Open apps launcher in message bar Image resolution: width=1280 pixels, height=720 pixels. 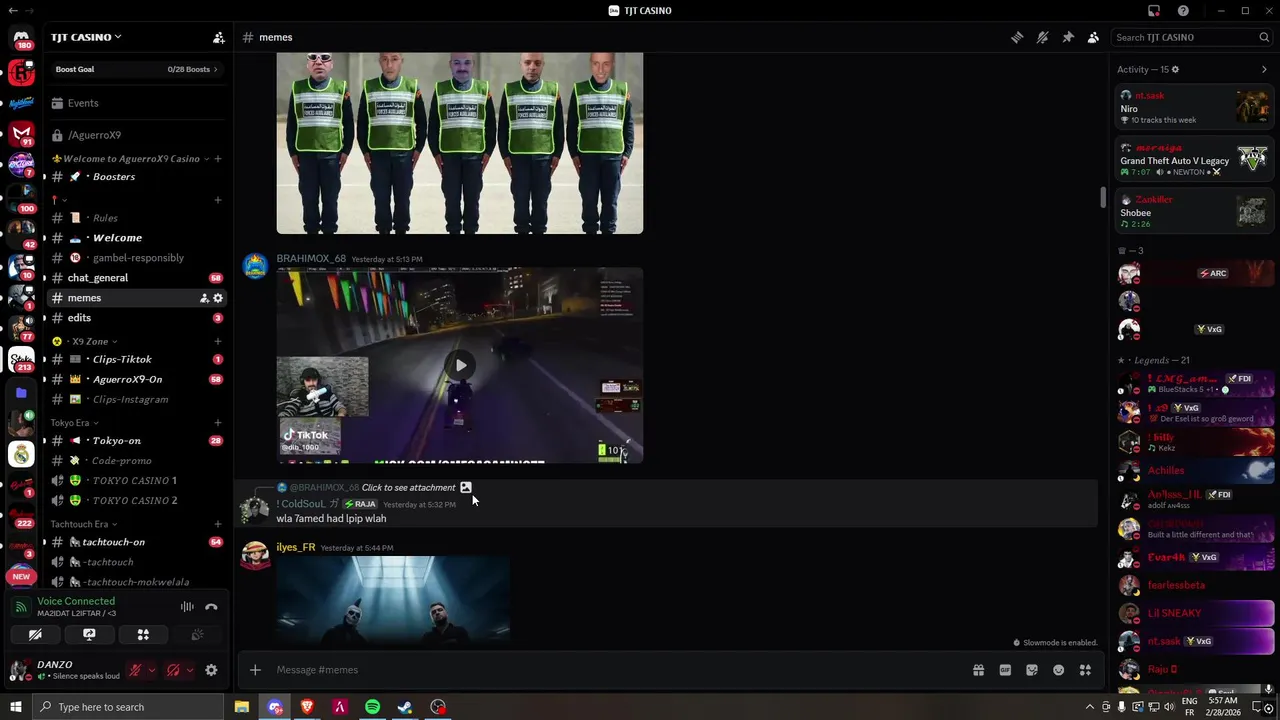point(1085,670)
